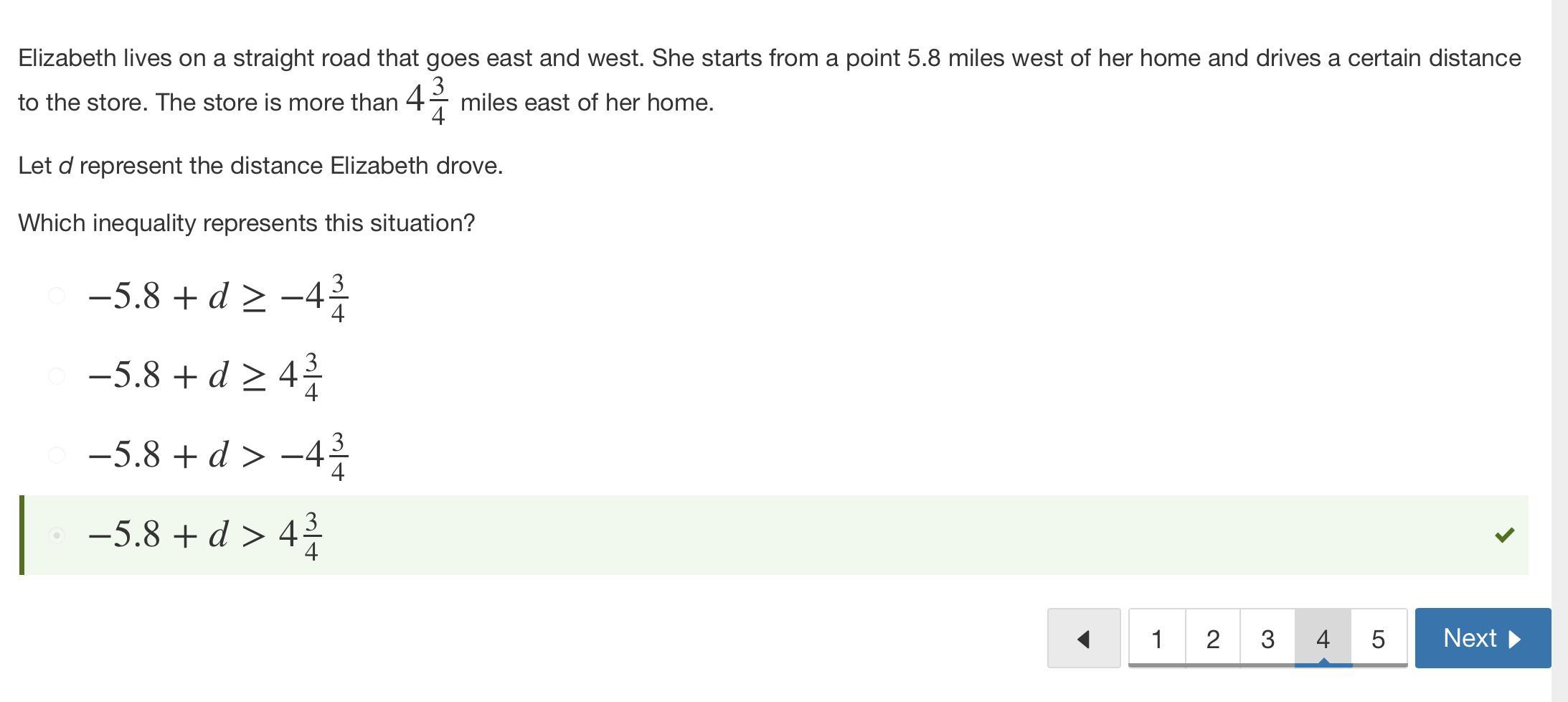Choose radio button beside −5.8 + d ≥ 4¾

pyautogui.click(x=57, y=375)
